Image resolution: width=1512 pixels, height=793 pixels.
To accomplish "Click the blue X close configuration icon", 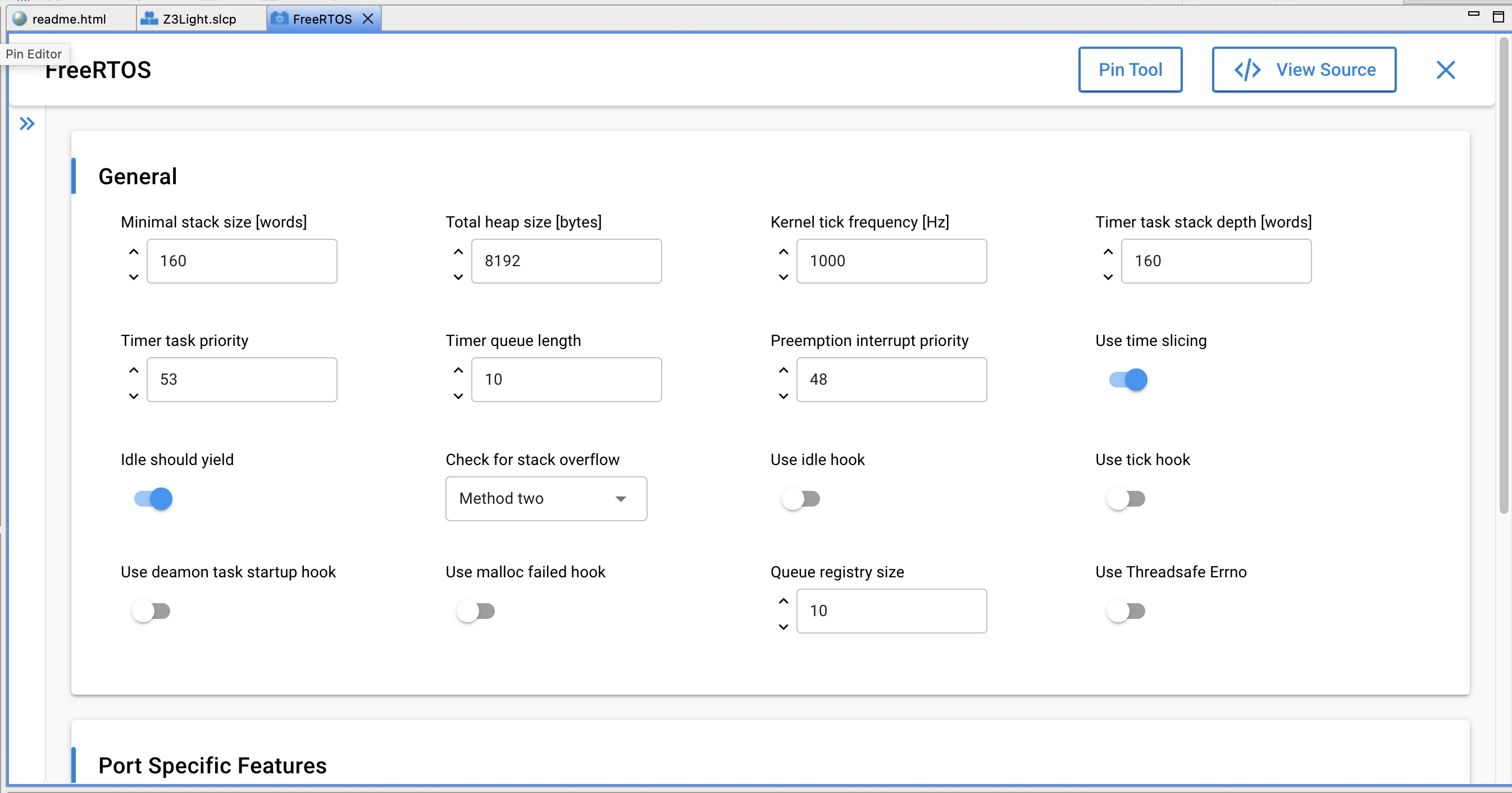I will coord(1445,70).
